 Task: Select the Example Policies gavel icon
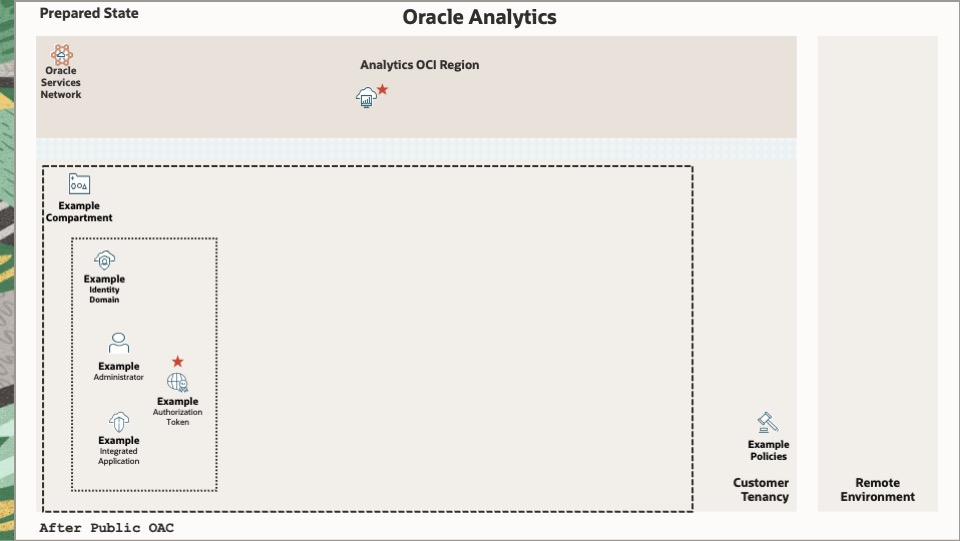(768, 423)
